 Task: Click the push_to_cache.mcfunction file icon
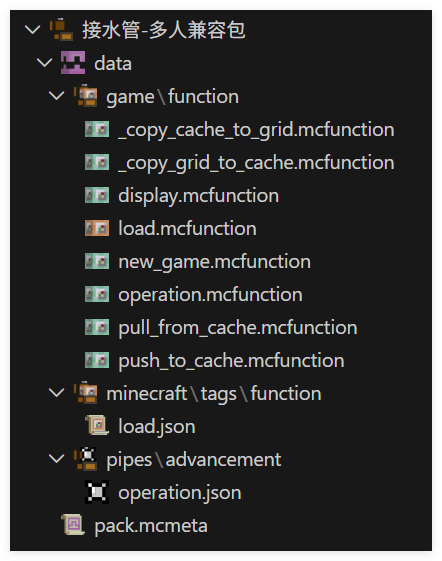pos(97,360)
